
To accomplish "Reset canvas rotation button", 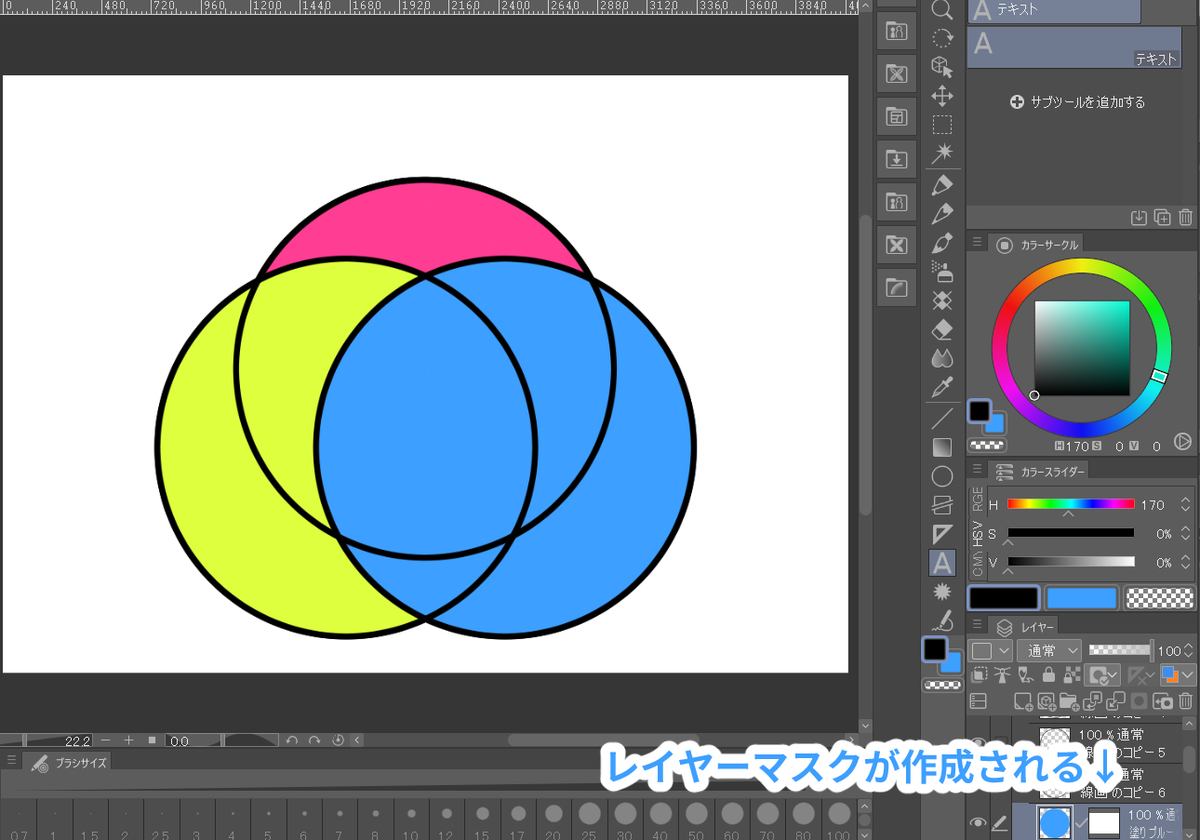I will tap(337, 740).
